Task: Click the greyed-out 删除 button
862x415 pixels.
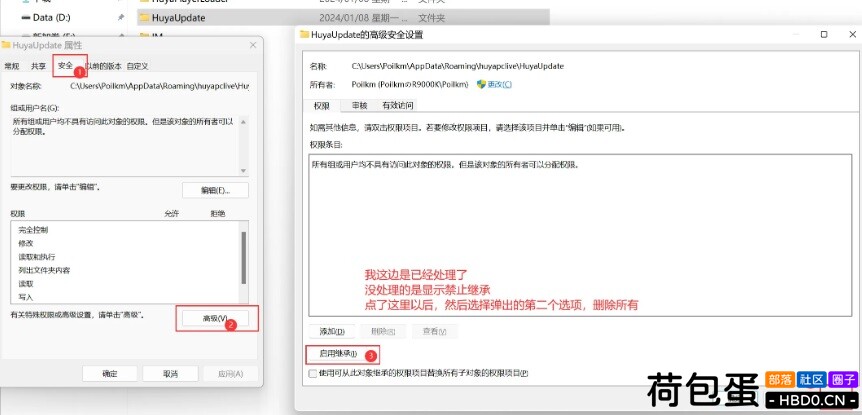Action: [383, 331]
